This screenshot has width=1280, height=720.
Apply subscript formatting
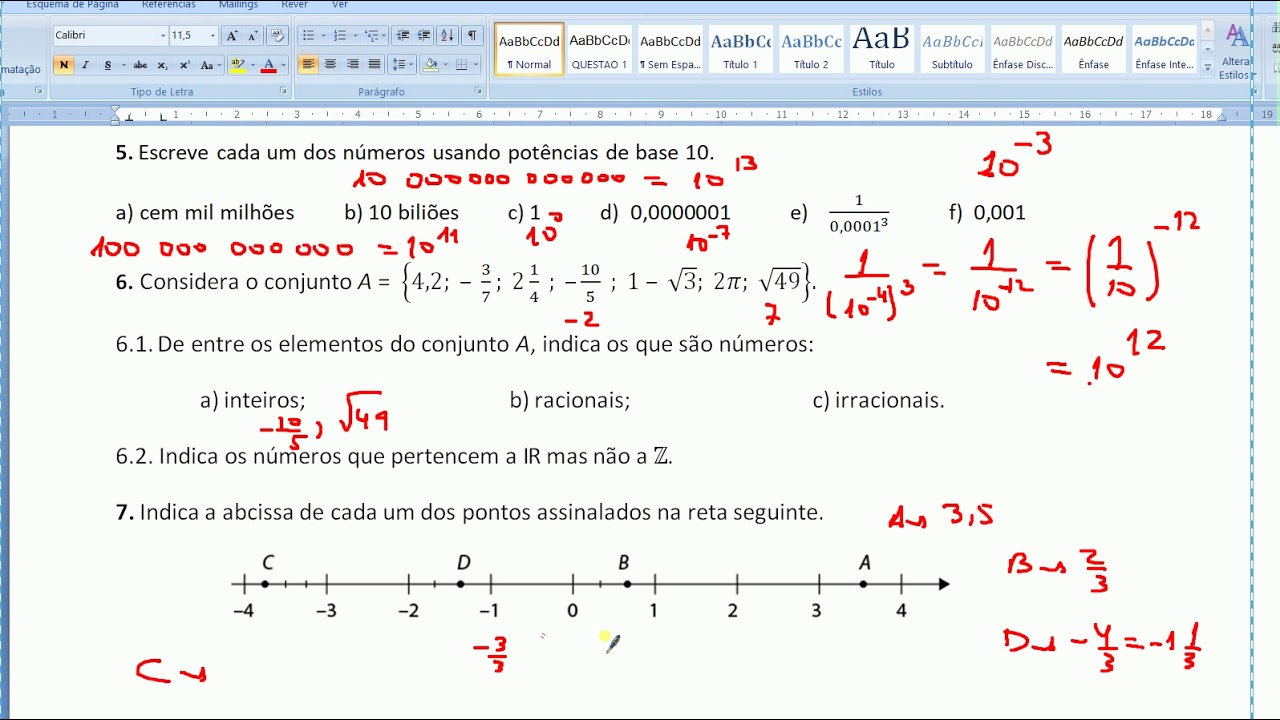pos(164,65)
